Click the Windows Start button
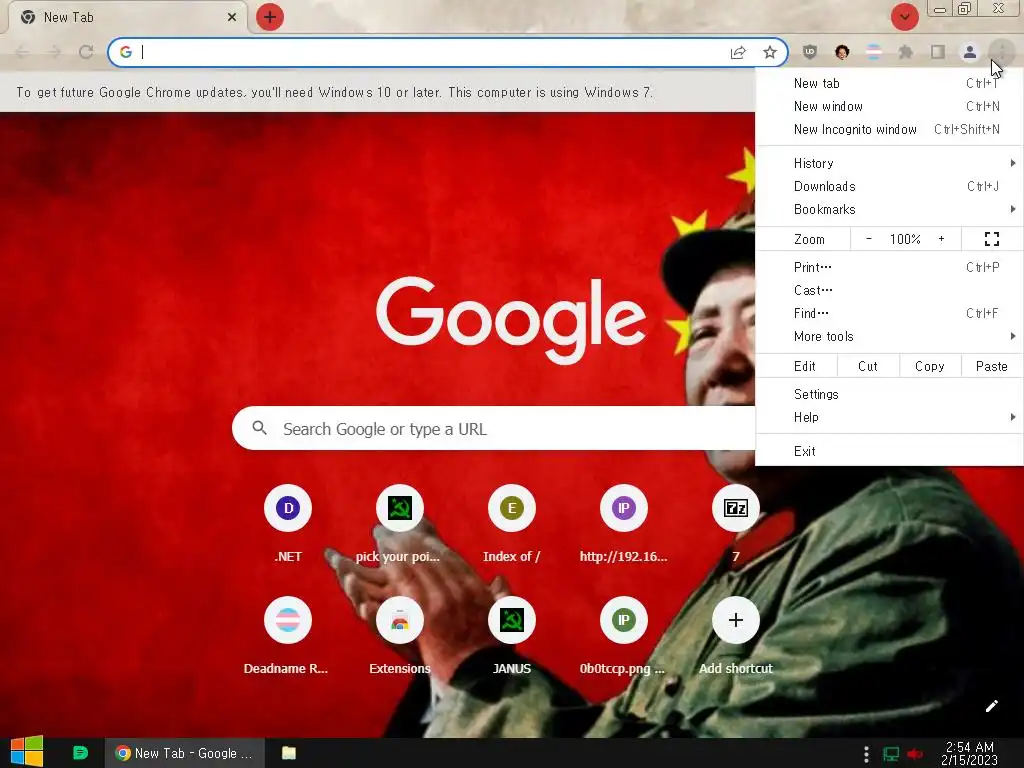The image size is (1024, 768). (27, 752)
